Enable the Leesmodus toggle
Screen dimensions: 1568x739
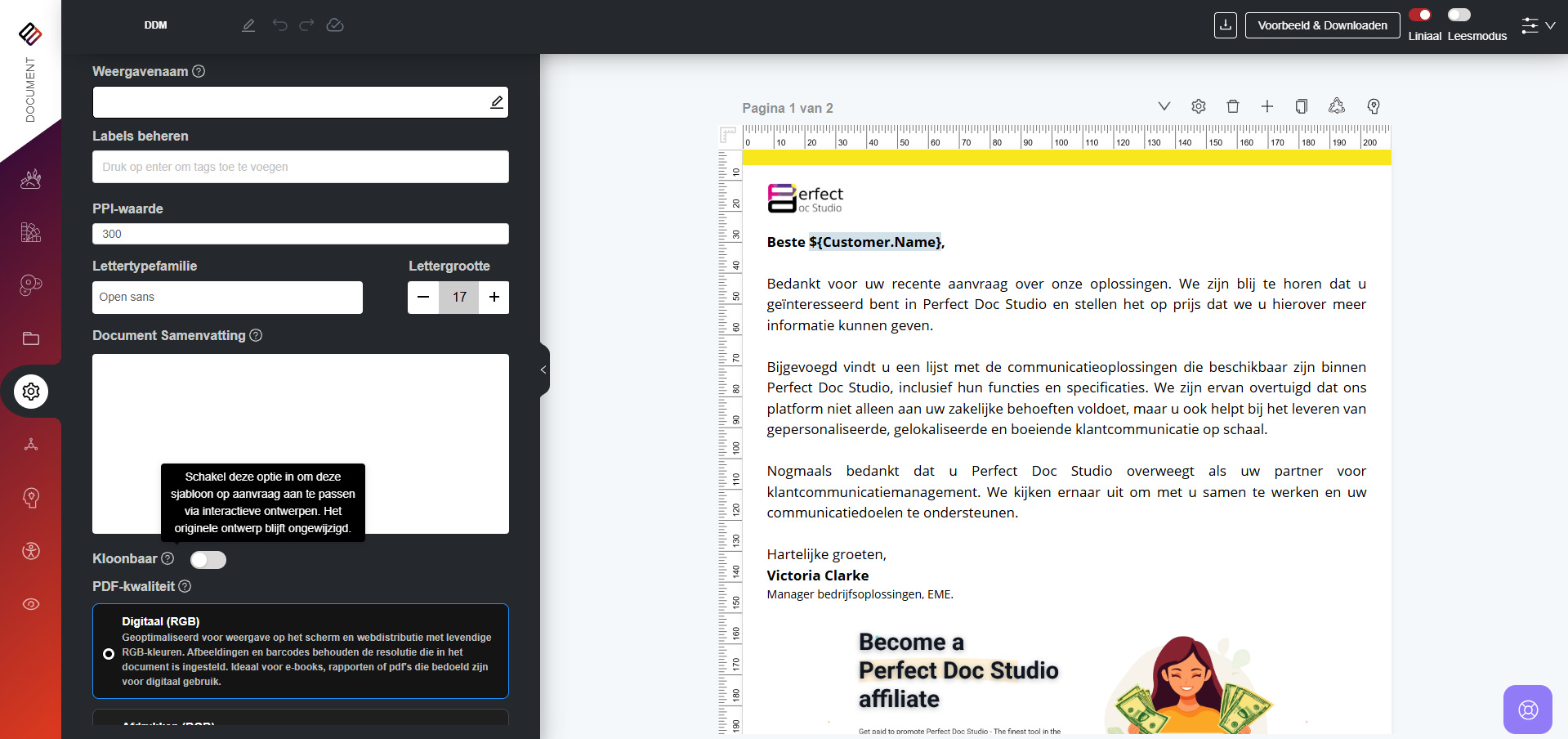[x=1459, y=15]
